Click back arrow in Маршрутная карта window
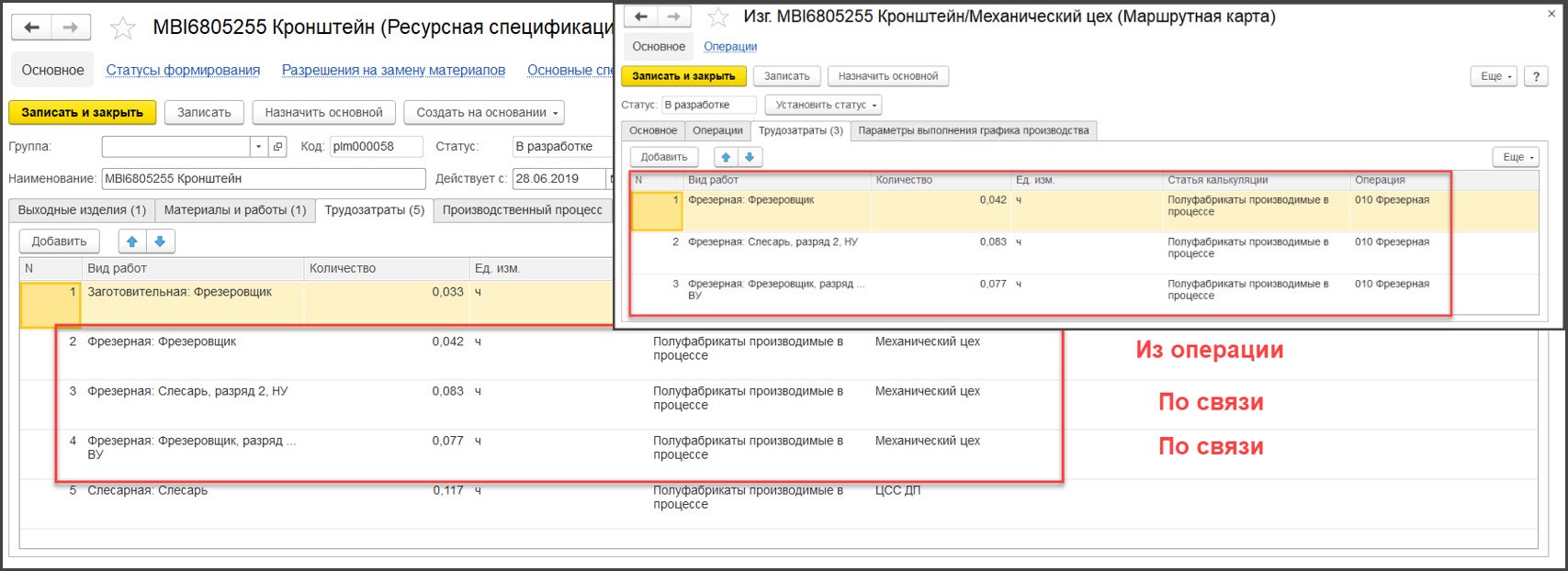The image size is (1568, 571). pos(641,17)
